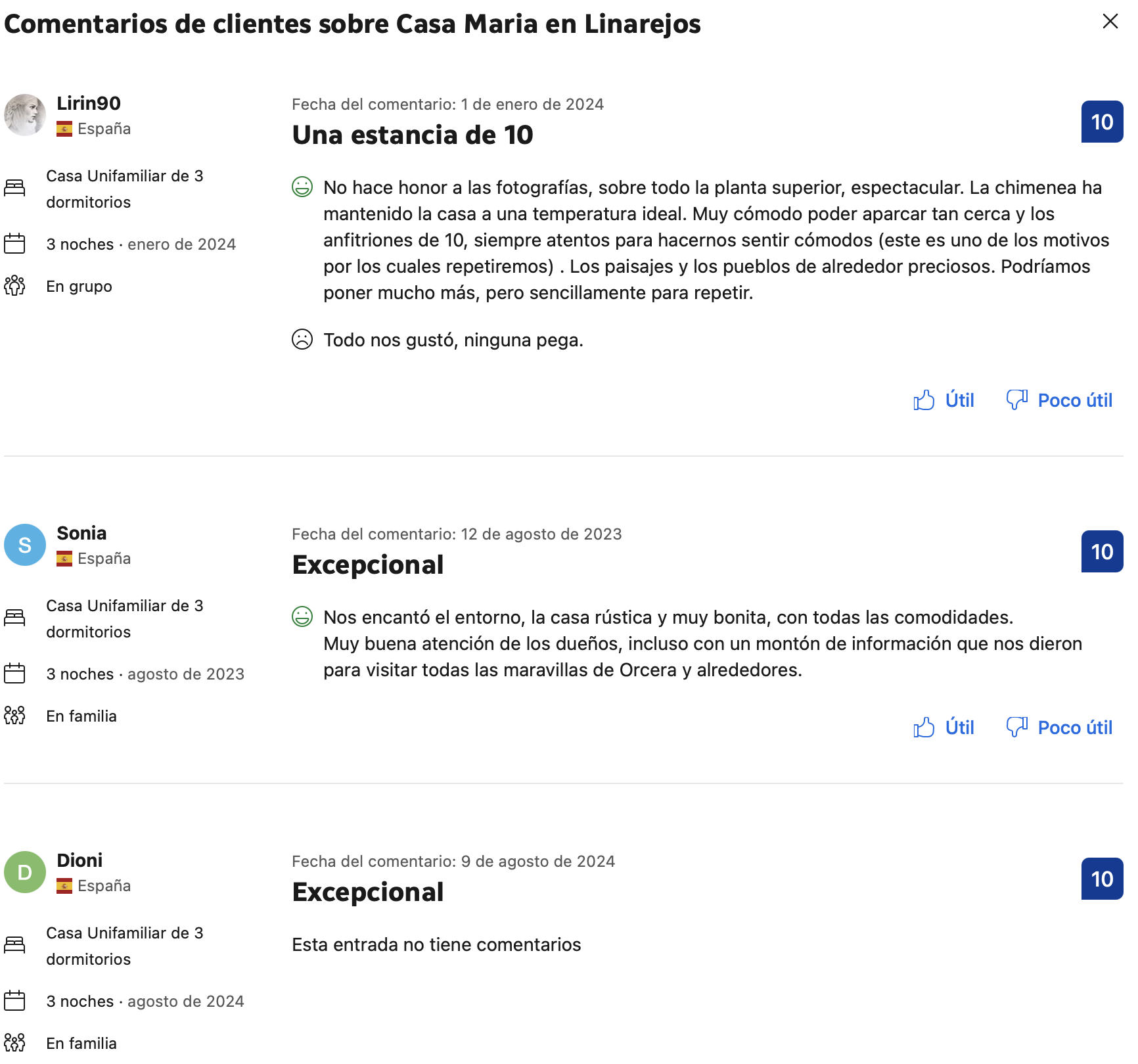1138x1064 pixels.
Task: Click Sonia's blue S avatar
Action: [x=25, y=545]
